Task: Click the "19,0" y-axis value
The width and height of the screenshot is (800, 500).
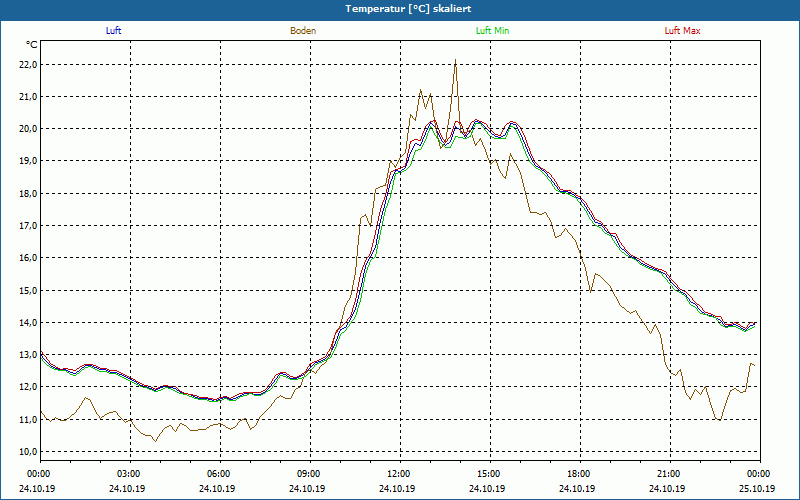Action: click(29, 161)
